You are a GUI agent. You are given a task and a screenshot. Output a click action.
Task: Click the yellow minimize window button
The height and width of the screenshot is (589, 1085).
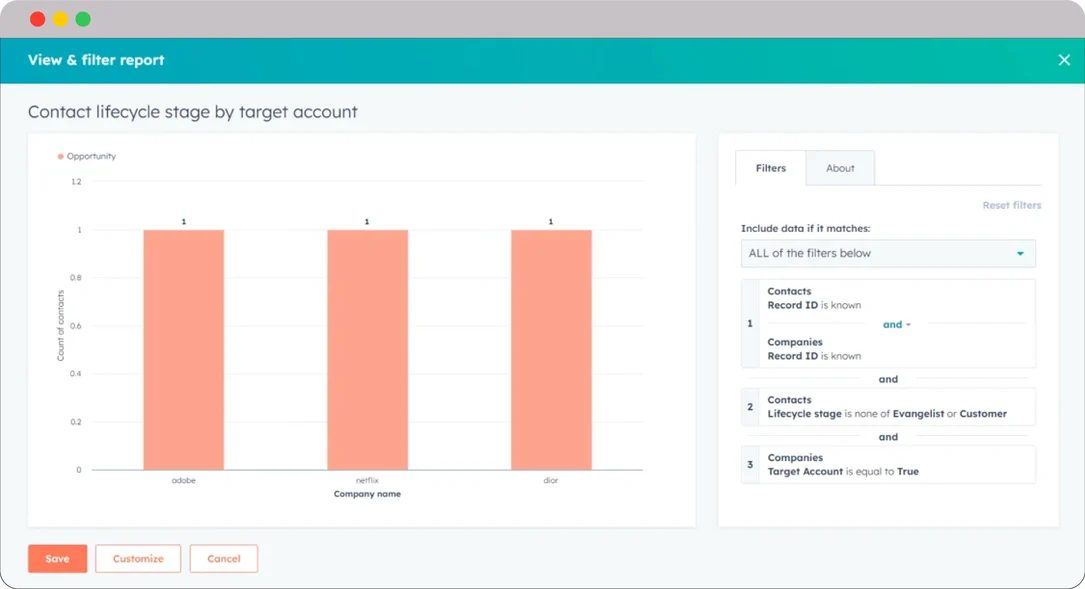[60, 19]
